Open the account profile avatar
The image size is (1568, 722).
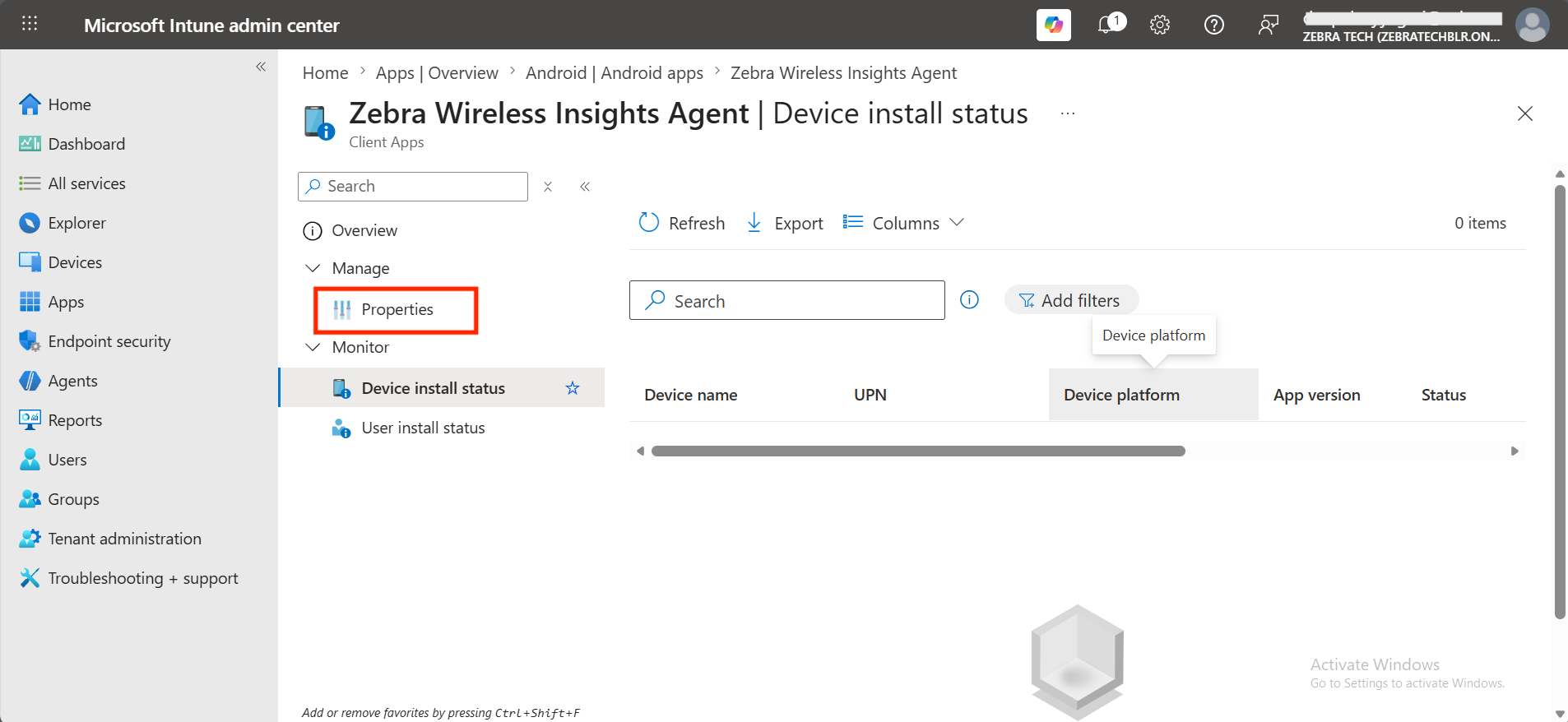(1532, 25)
